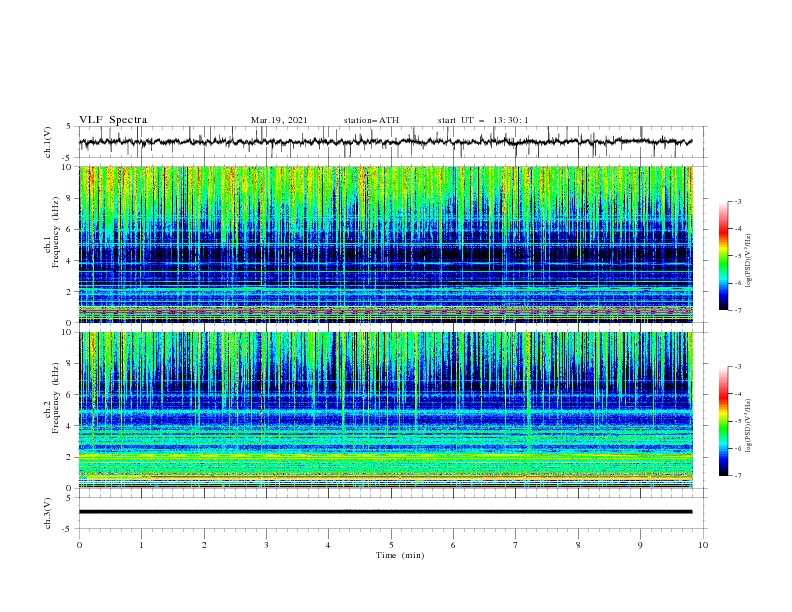This screenshot has width=792, height=612.
Task: Click the ch.1 PSD color scale bar
Action: (x=724, y=256)
